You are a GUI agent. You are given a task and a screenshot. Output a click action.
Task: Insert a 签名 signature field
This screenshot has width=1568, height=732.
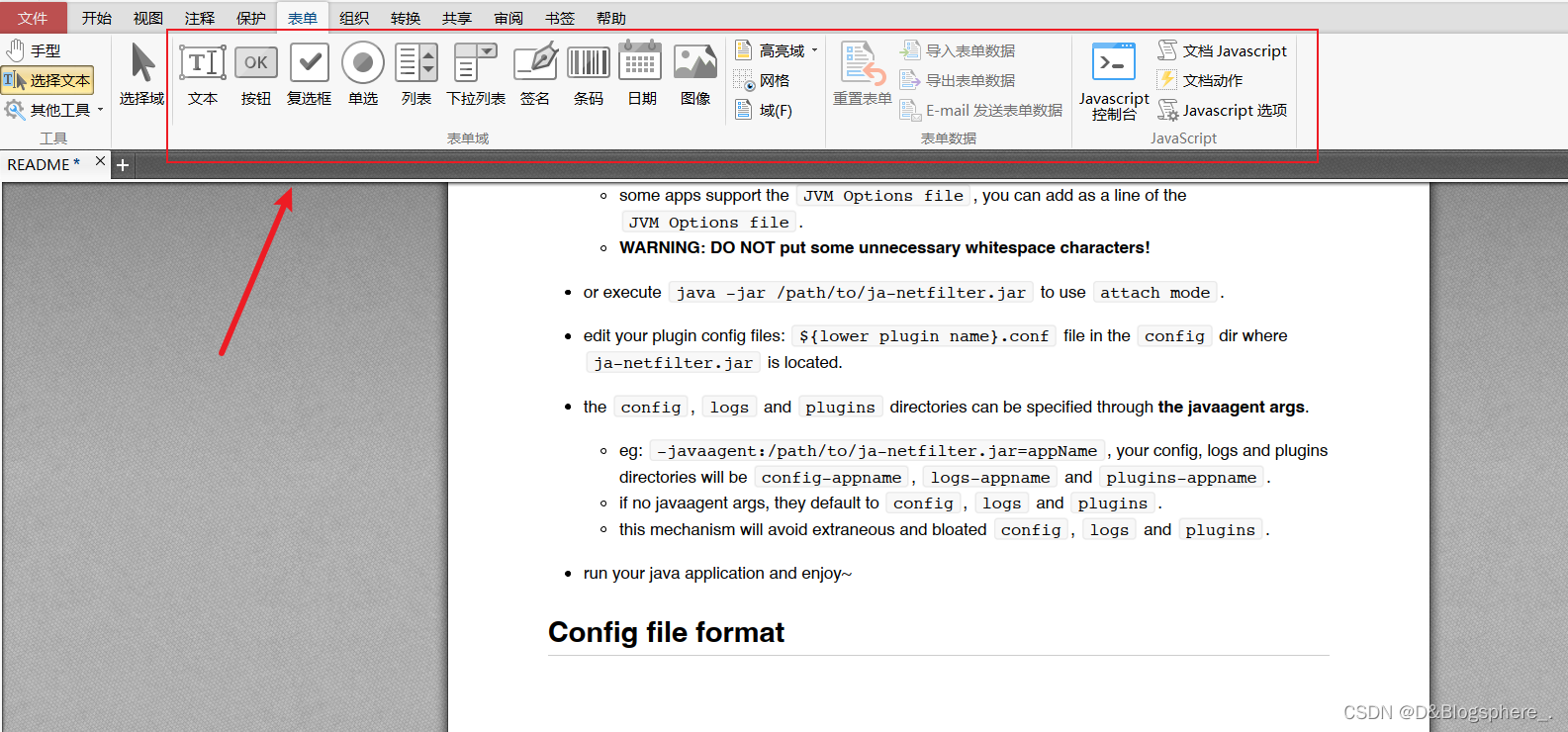coord(535,74)
